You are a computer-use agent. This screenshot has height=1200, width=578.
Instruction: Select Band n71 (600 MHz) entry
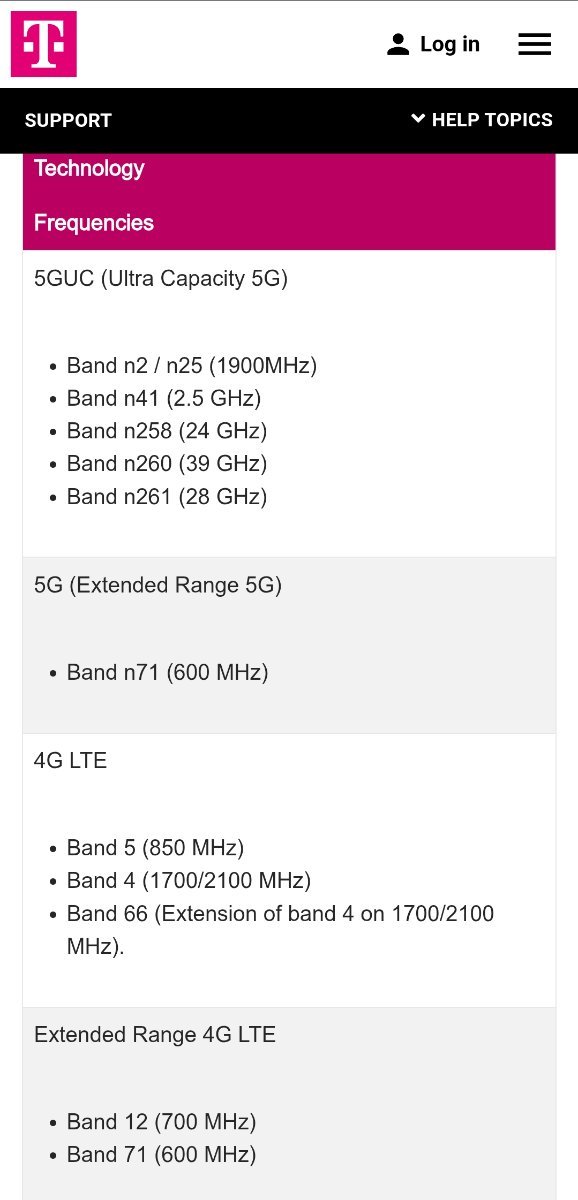click(x=168, y=673)
